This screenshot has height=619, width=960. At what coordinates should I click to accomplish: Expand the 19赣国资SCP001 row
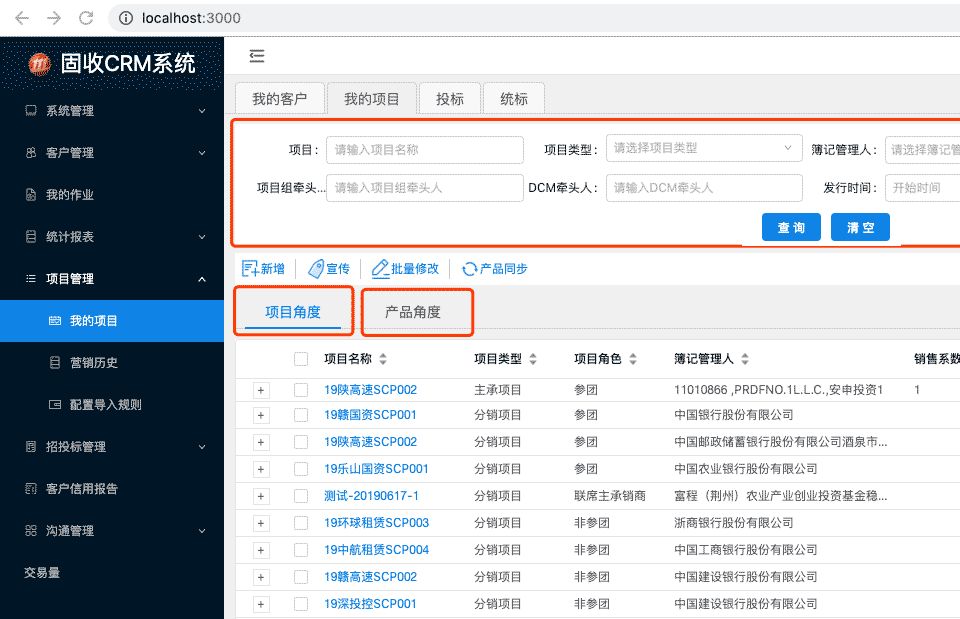260,414
